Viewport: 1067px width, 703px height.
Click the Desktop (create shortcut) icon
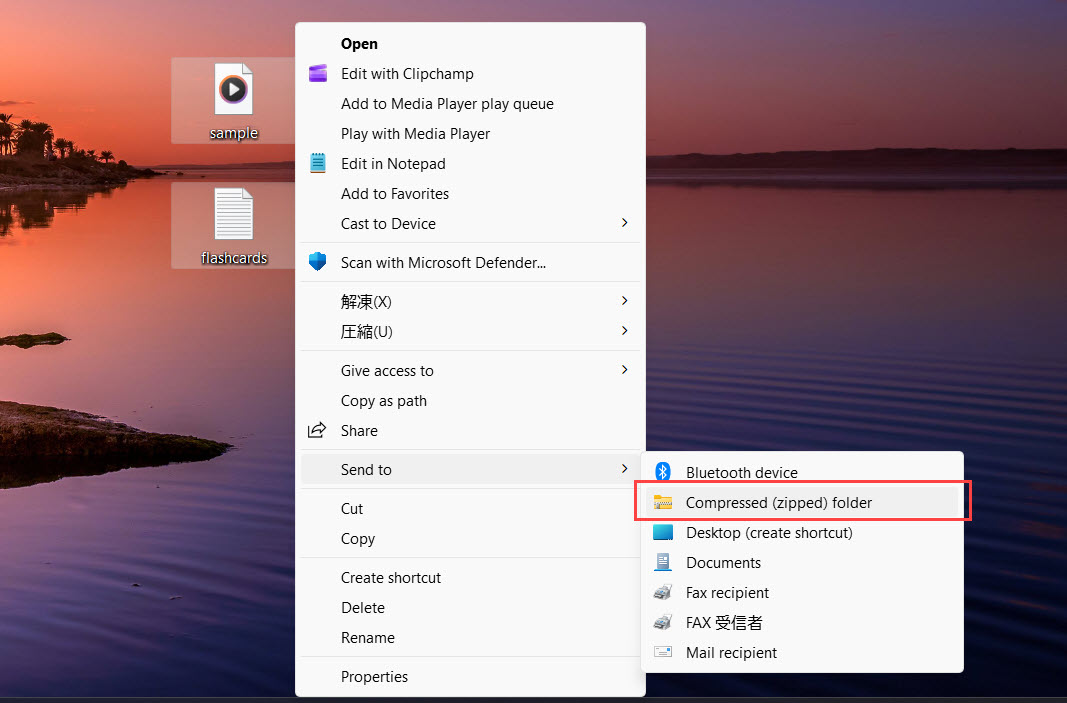click(662, 532)
